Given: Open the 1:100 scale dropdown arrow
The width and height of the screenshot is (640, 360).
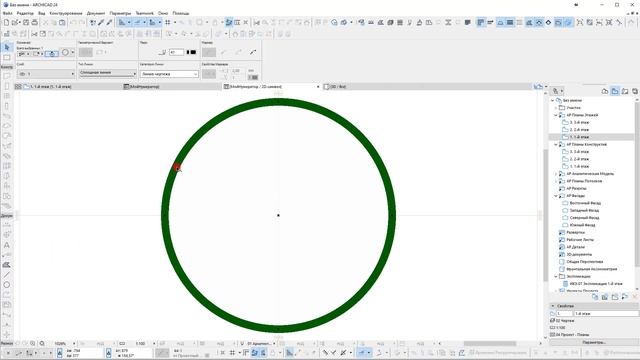Looking at the screenshot, I should pos(154,344).
